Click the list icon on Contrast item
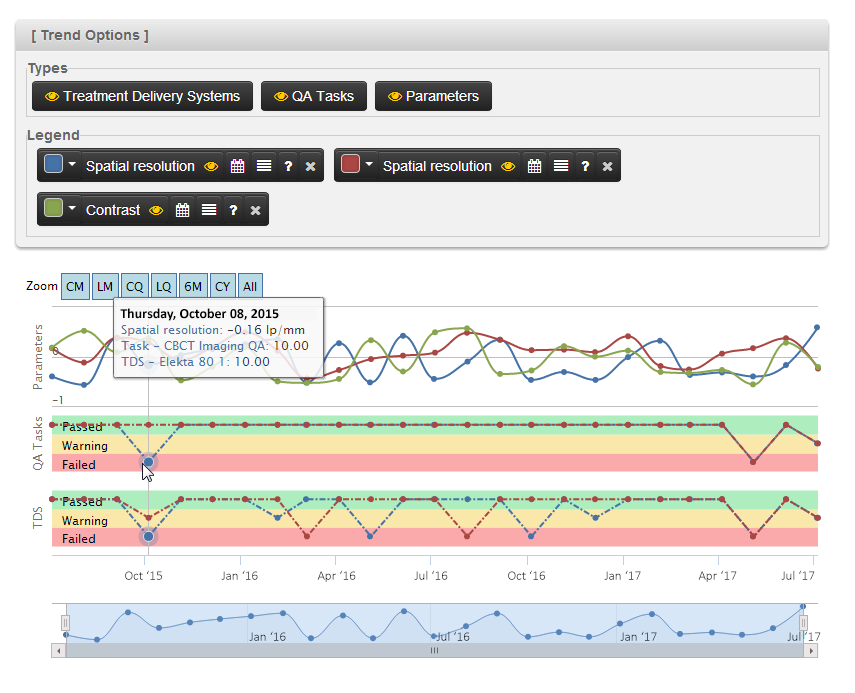Viewport: 855px width, 693px height. point(209,210)
